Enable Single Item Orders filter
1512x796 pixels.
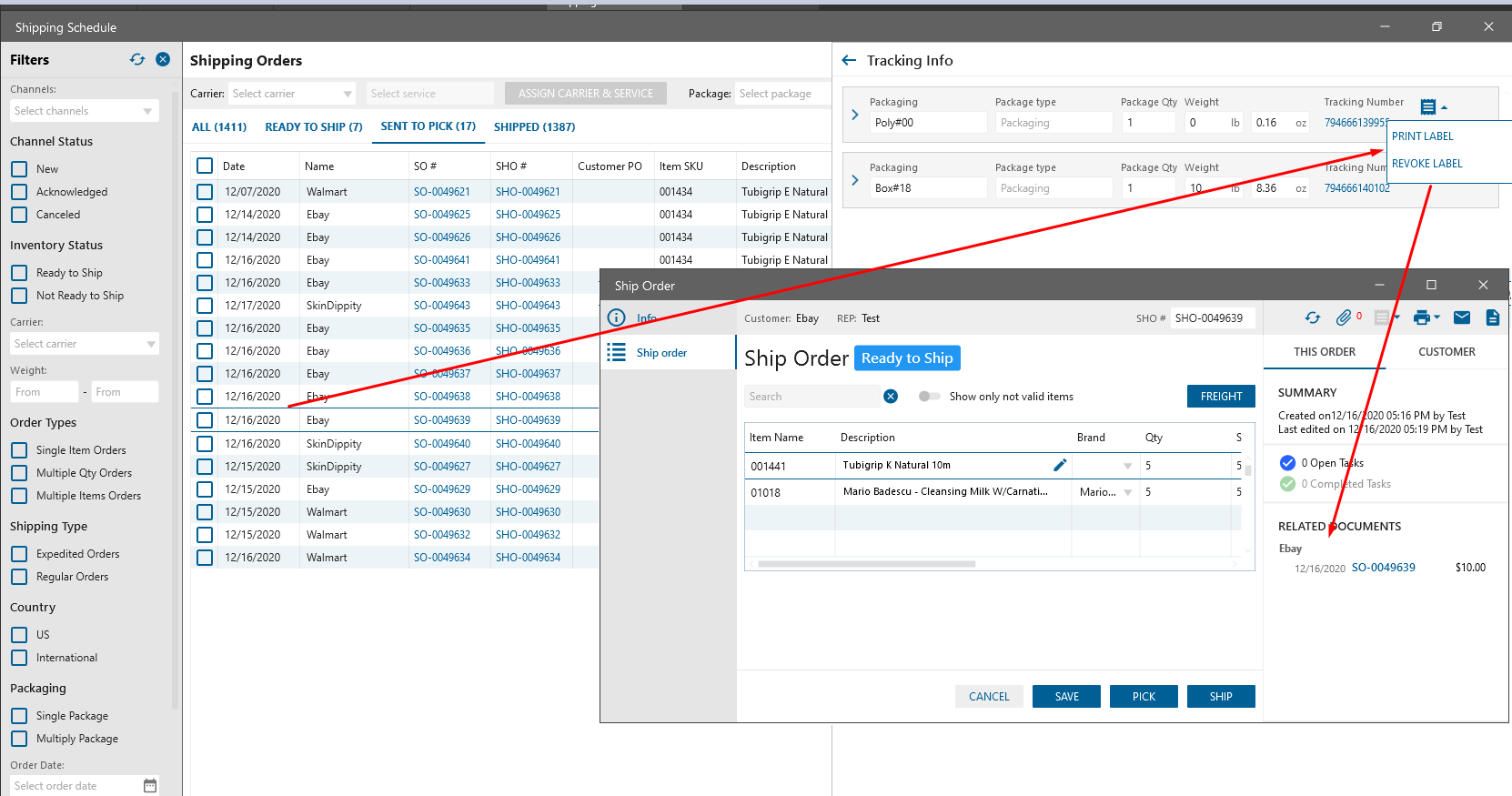[19, 450]
